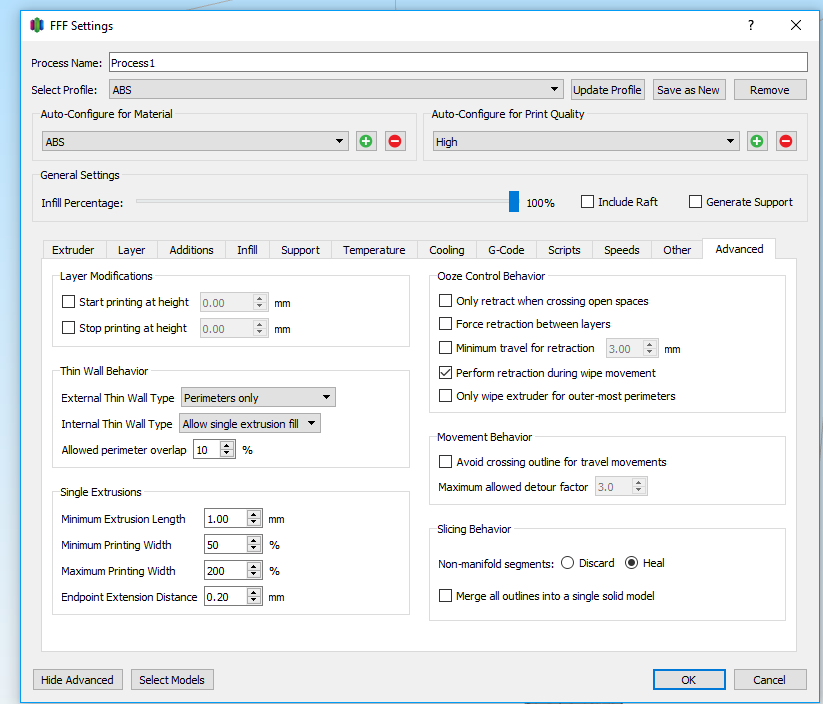The image size is (823, 704).
Task: Check Start printing at height
Action: pos(68,301)
